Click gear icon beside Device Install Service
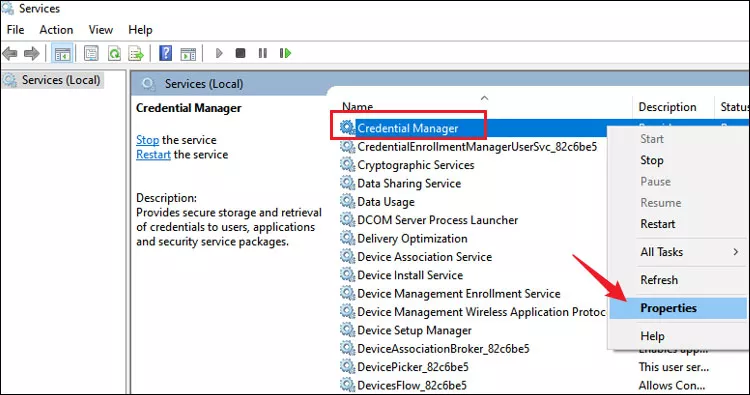The height and width of the screenshot is (395, 750). pos(347,275)
